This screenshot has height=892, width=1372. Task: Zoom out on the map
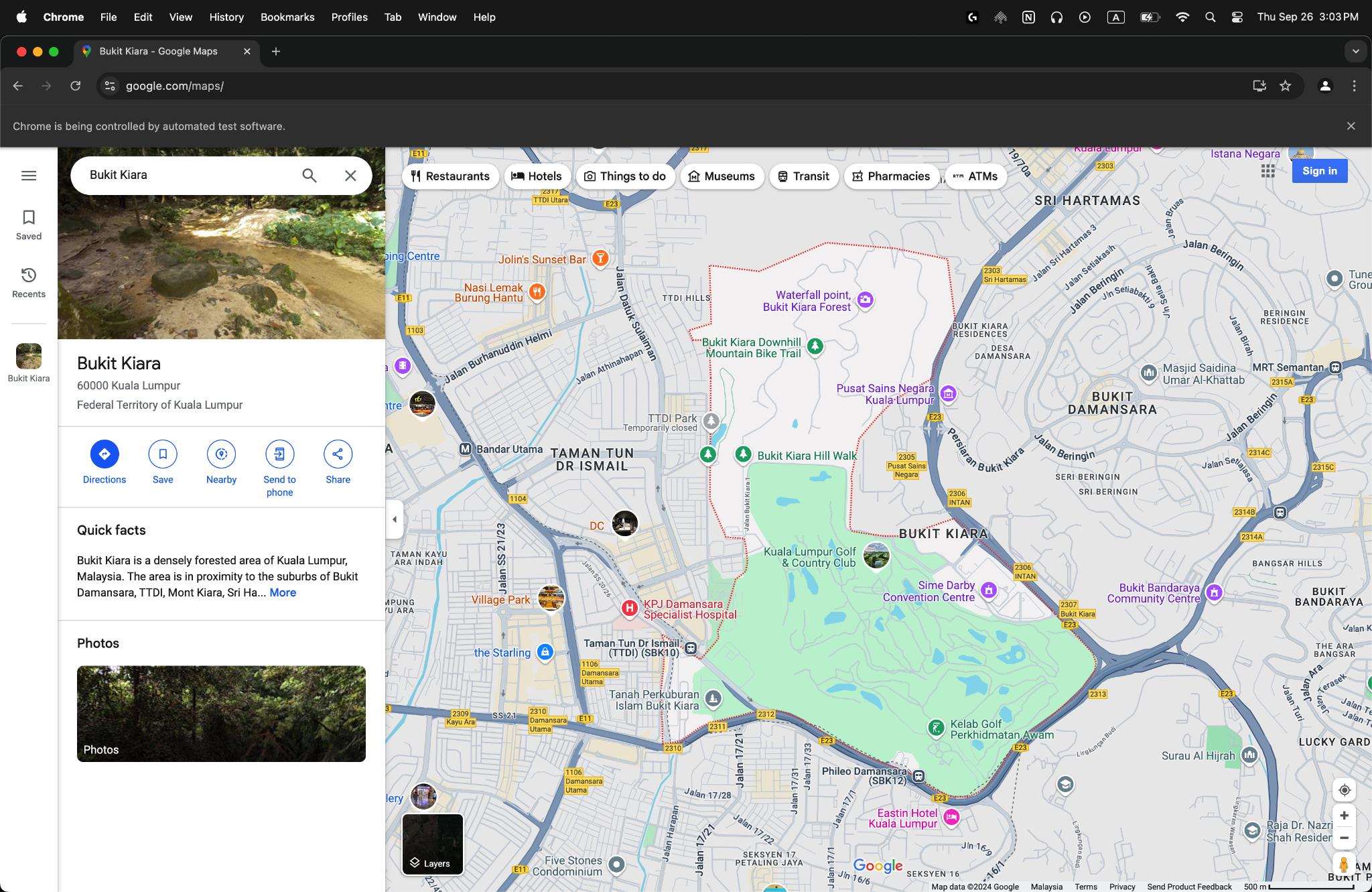click(1344, 838)
